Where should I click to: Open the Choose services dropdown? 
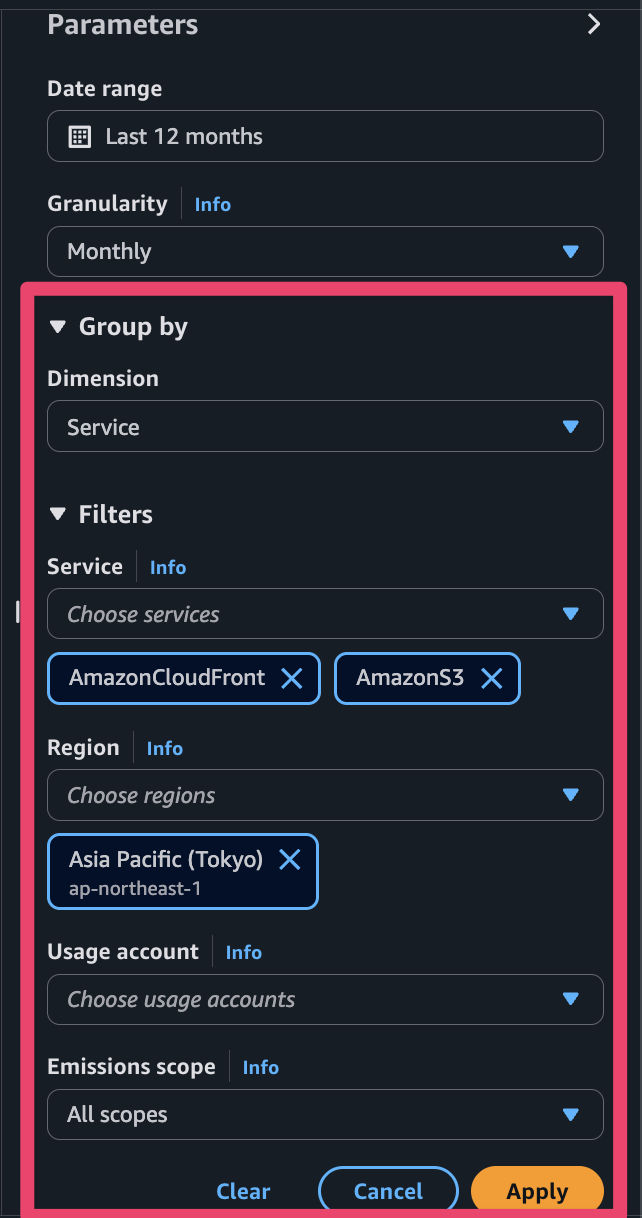[325, 614]
